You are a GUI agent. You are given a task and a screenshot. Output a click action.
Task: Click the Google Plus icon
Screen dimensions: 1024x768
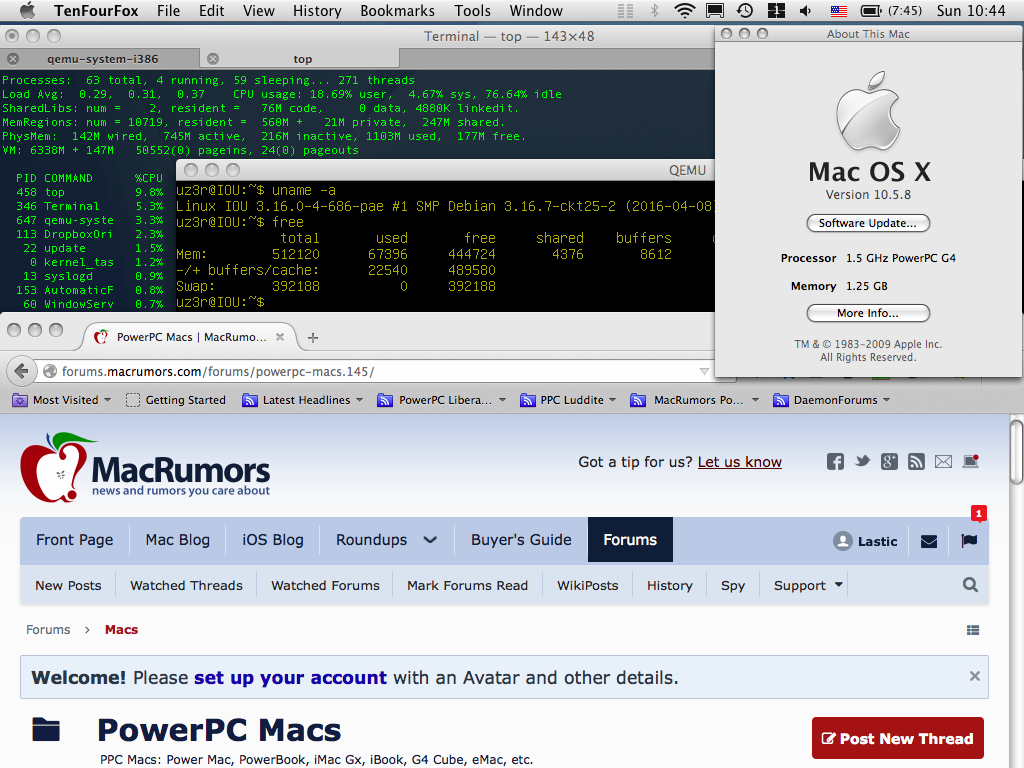(889, 462)
